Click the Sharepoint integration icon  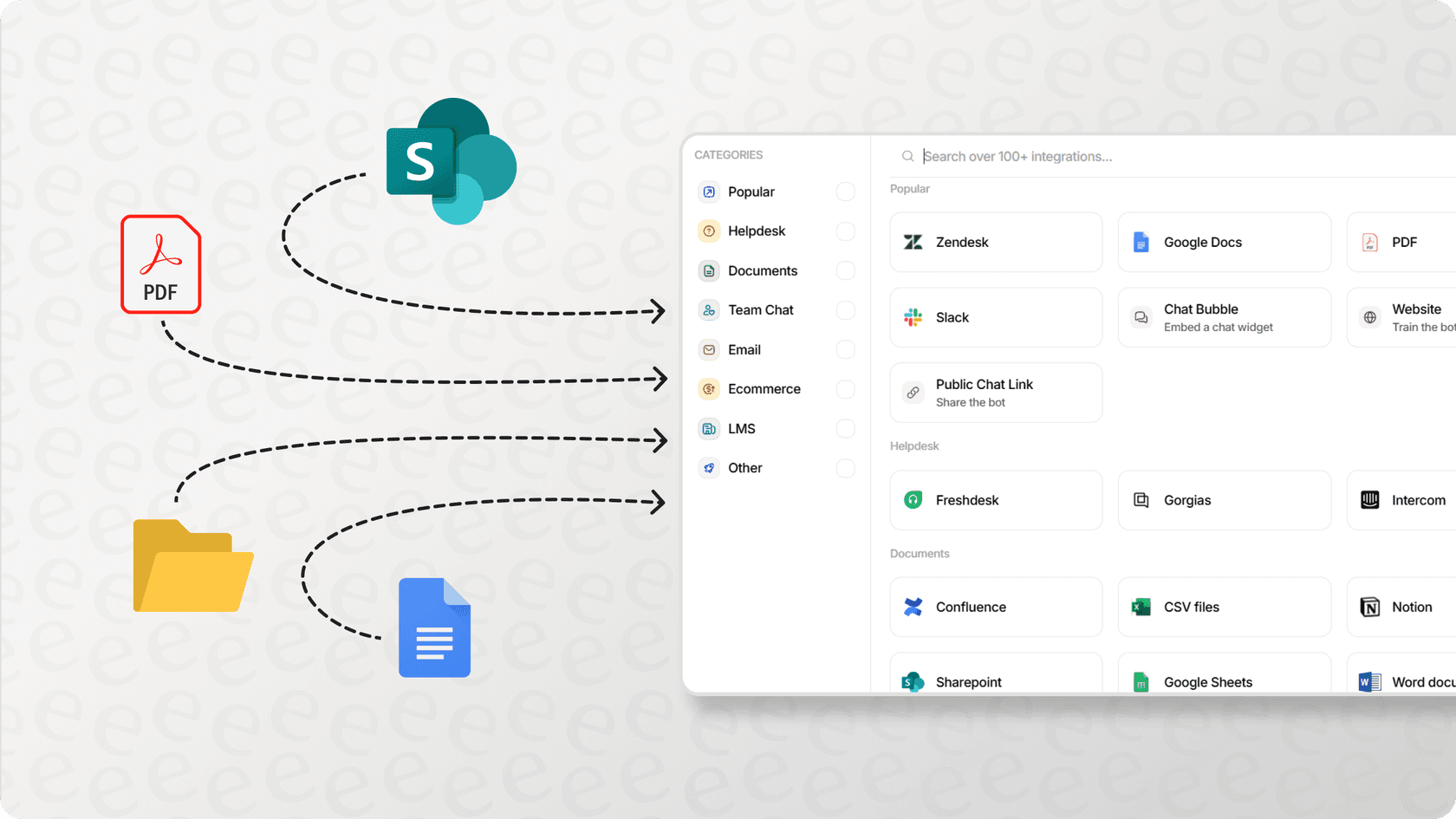pos(912,682)
